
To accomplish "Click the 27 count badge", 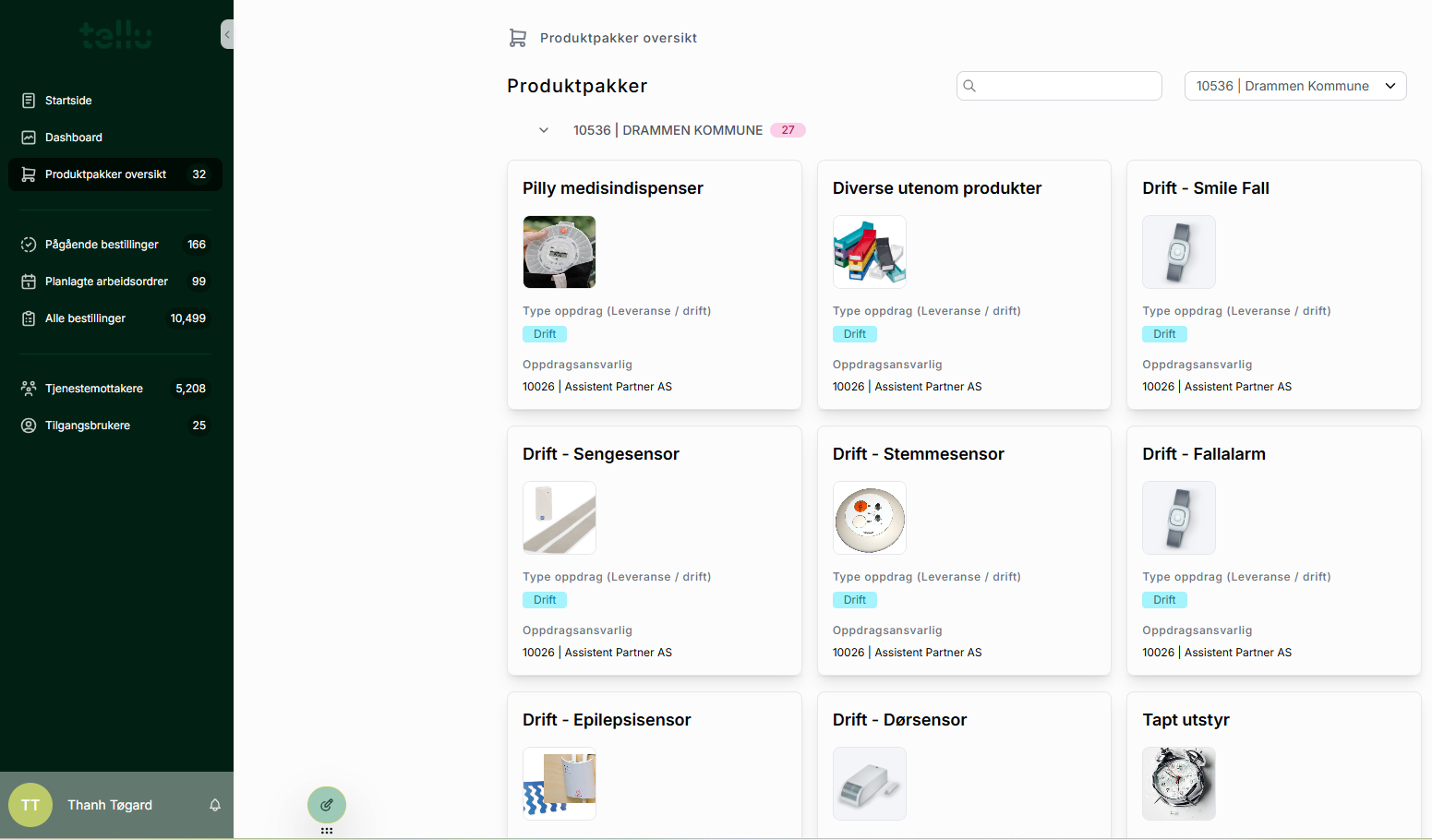I will tap(788, 130).
